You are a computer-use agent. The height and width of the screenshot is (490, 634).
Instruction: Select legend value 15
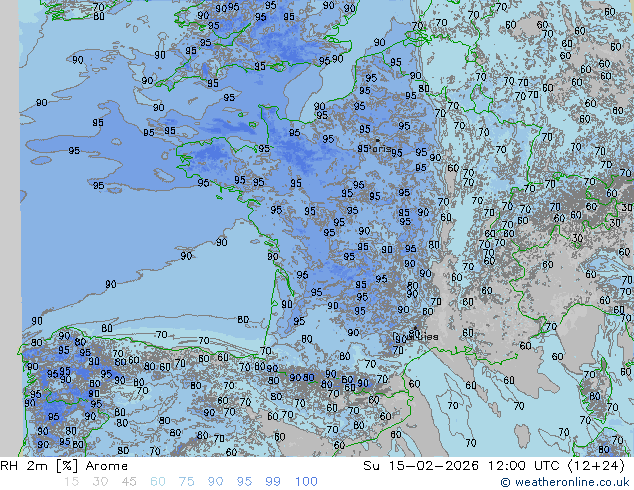71,482
